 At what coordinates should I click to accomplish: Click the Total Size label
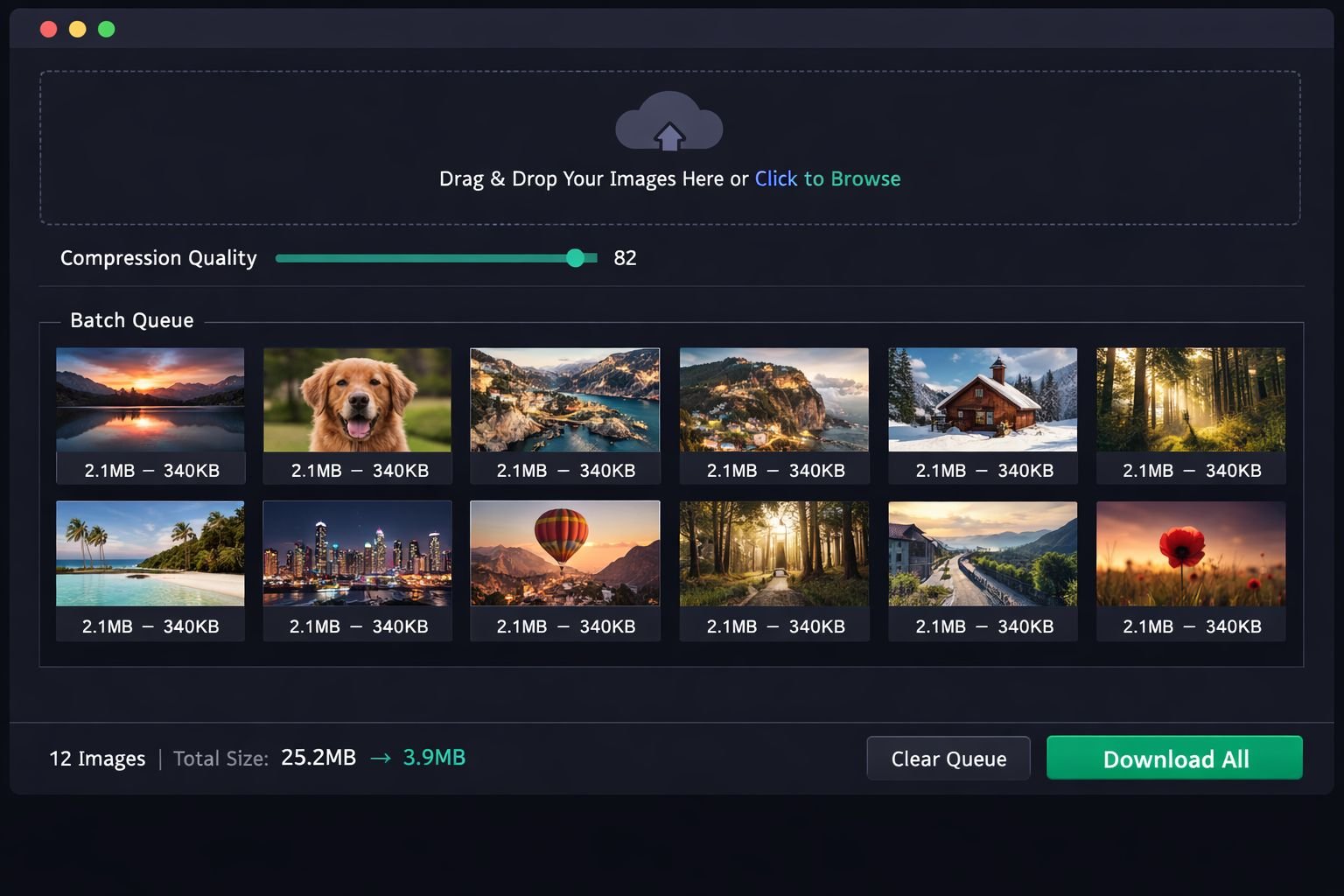(220, 758)
